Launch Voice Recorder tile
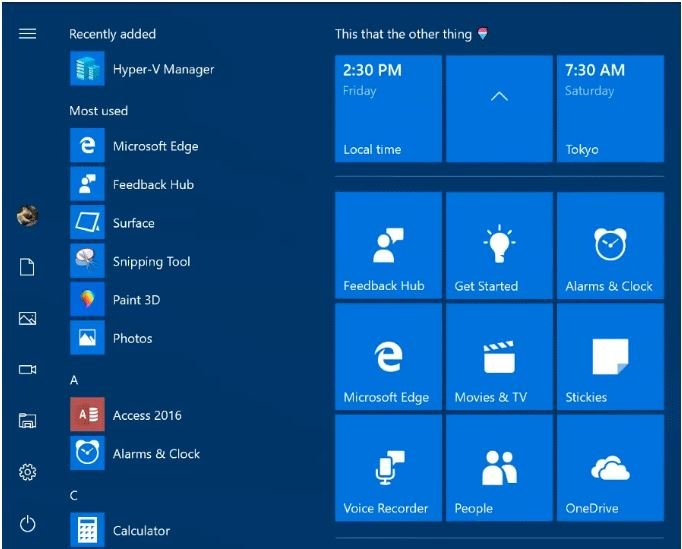682x549 pixels. (388, 468)
